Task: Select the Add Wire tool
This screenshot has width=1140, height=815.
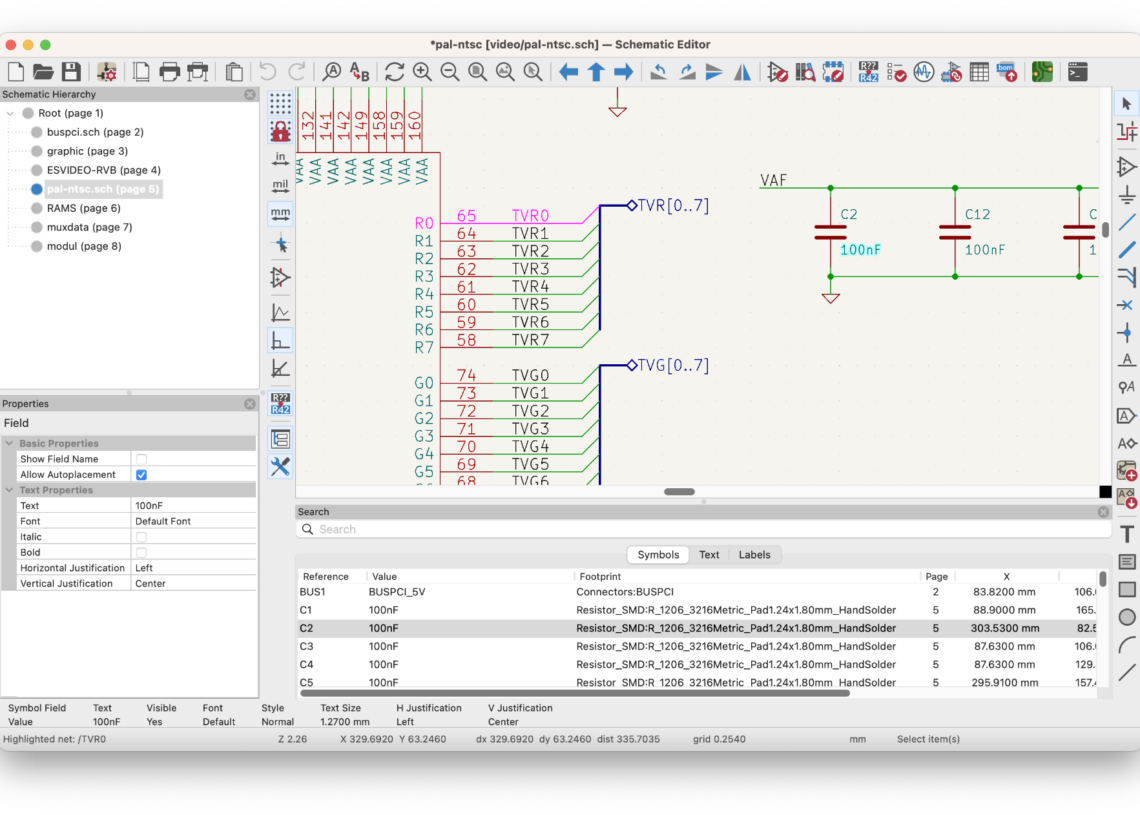Action: [x=1127, y=222]
